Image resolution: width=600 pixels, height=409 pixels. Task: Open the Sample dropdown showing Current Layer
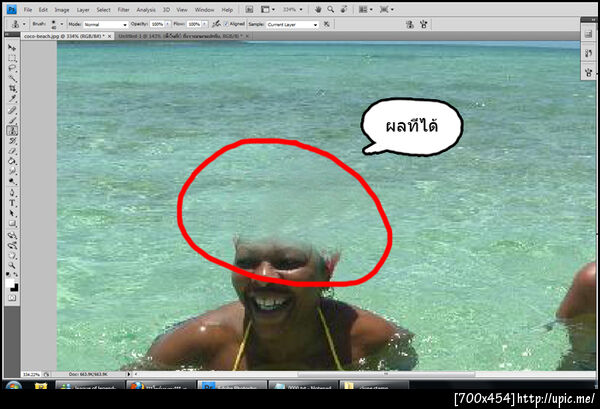tap(292, 24)
